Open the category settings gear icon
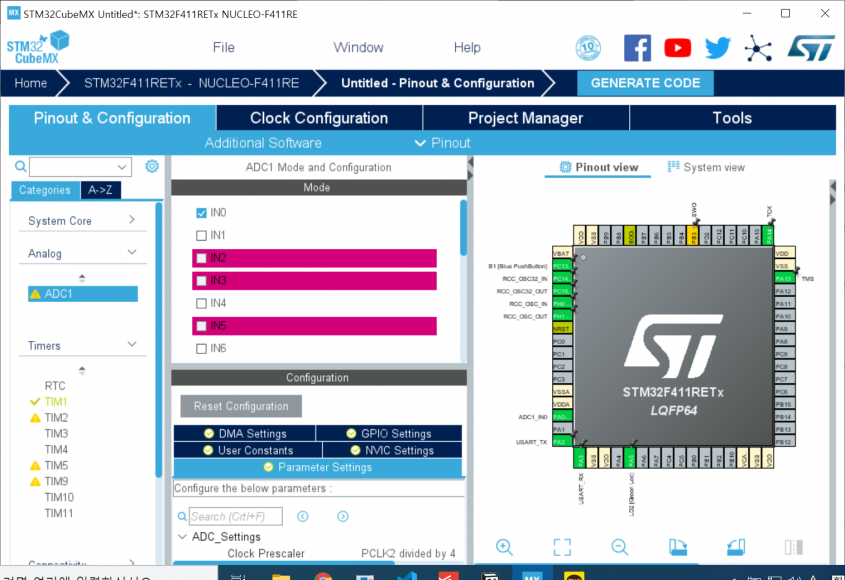The width and height of the screenshot is (845, 580). pos(152,166)
